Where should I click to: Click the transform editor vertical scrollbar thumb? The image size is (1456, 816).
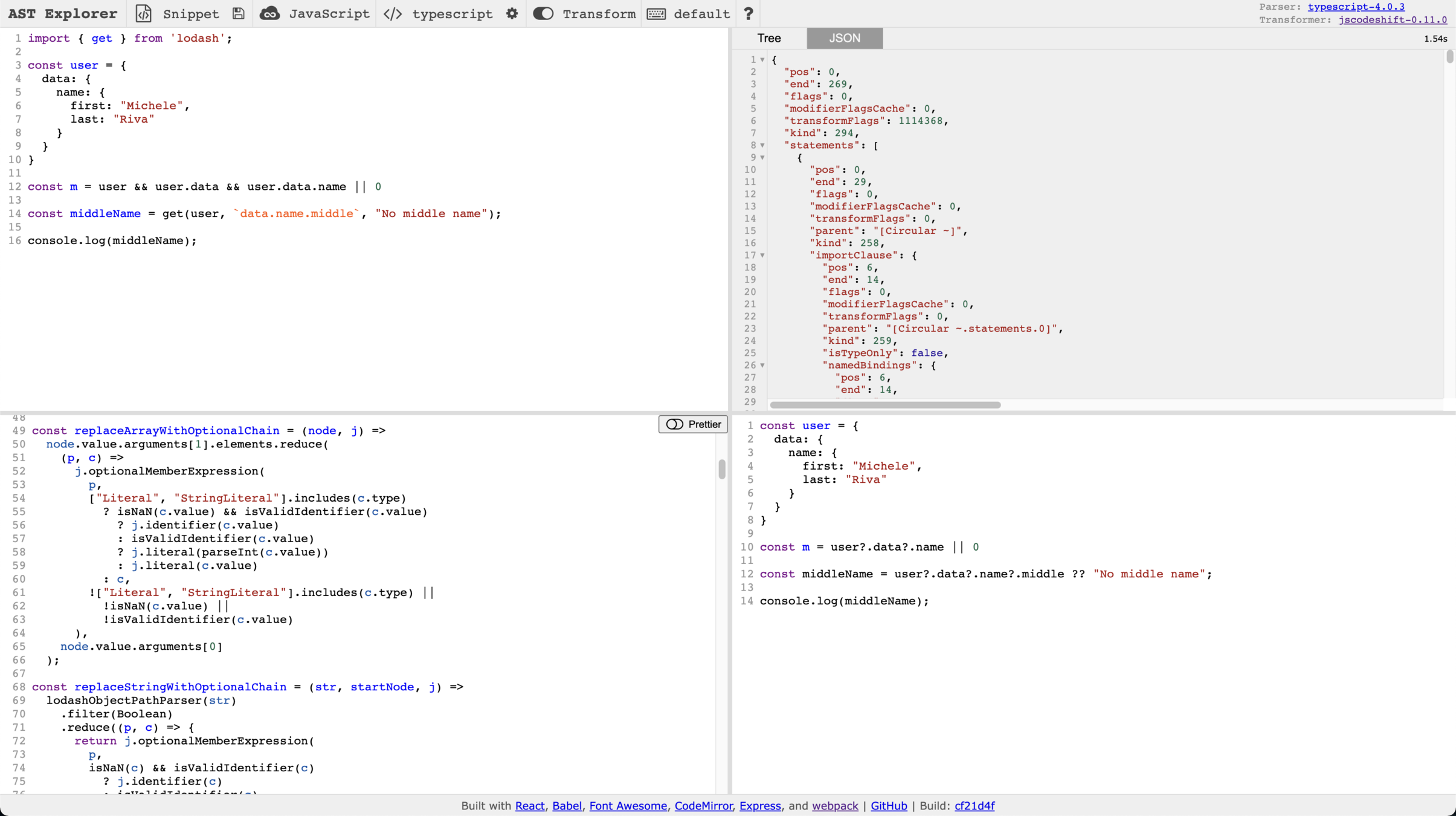pos(721,469)
